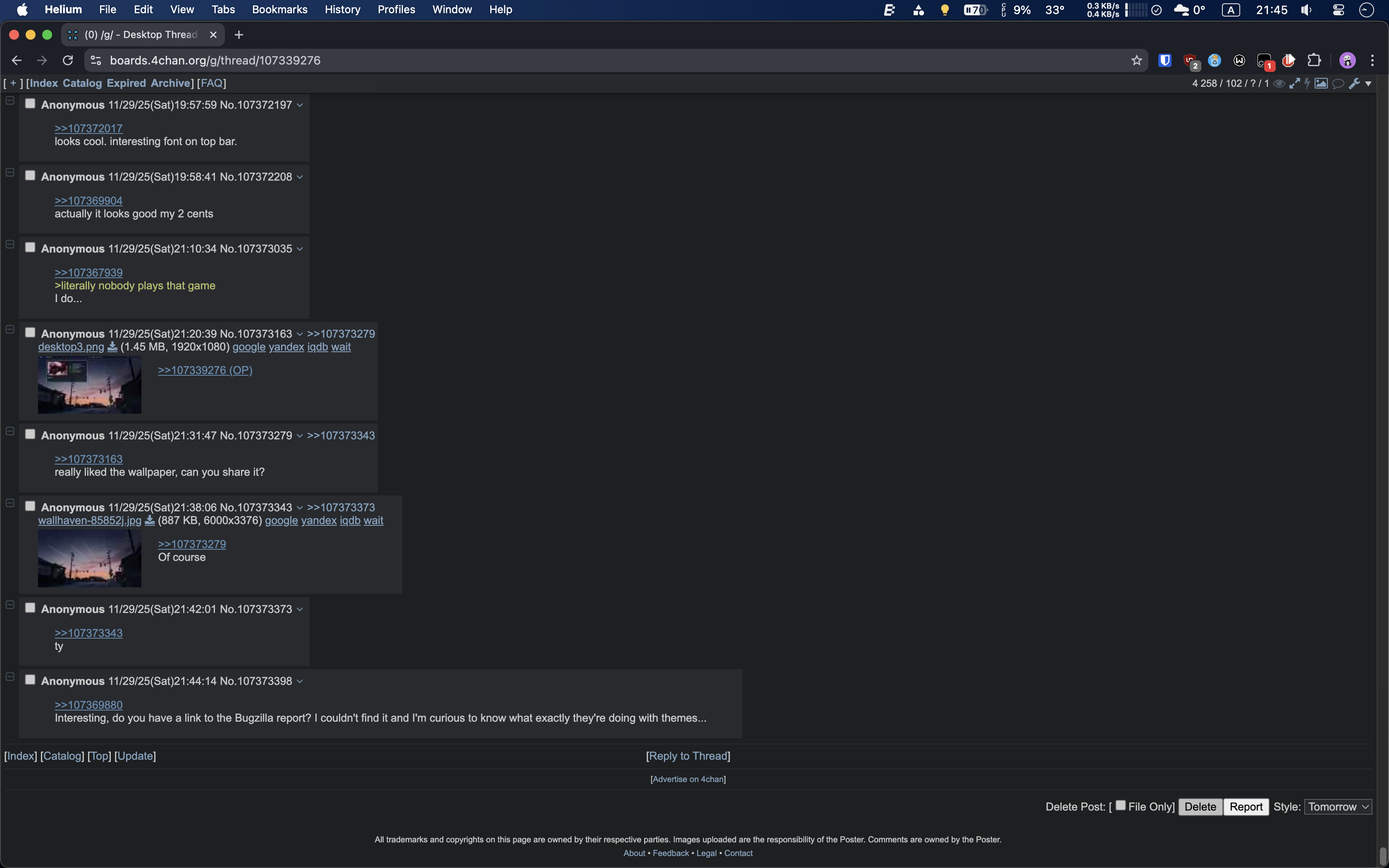Click the 4chan X wrench settings icon
Screen dimensions: 1389x868
[1354, 83]
